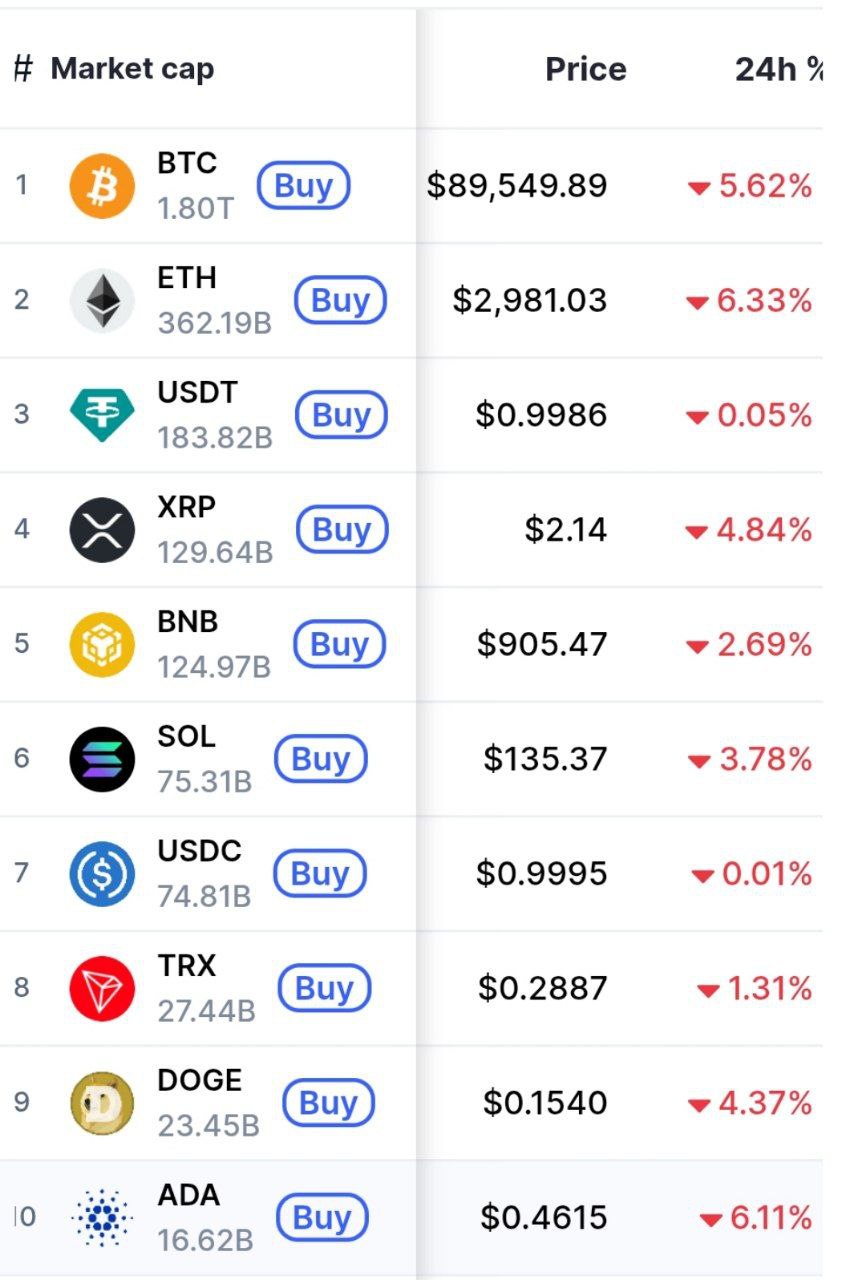This screenshot has height=1280, width=866.
Task: Sort by the Price column header
Action: point(585,69)
